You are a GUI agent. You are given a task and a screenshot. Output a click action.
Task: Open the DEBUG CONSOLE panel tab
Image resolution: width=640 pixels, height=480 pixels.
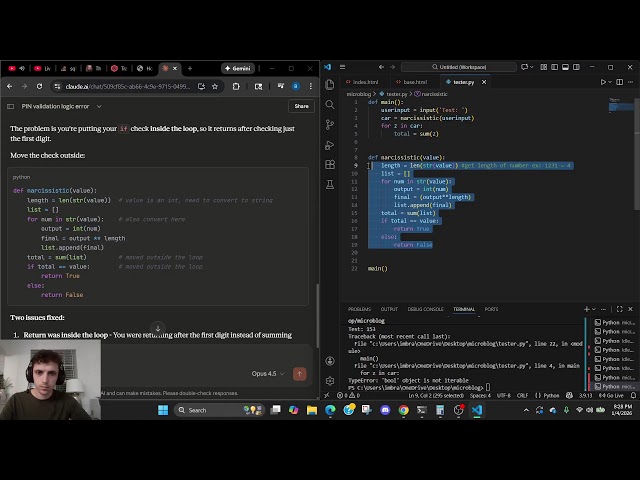[x=425, y=309]
